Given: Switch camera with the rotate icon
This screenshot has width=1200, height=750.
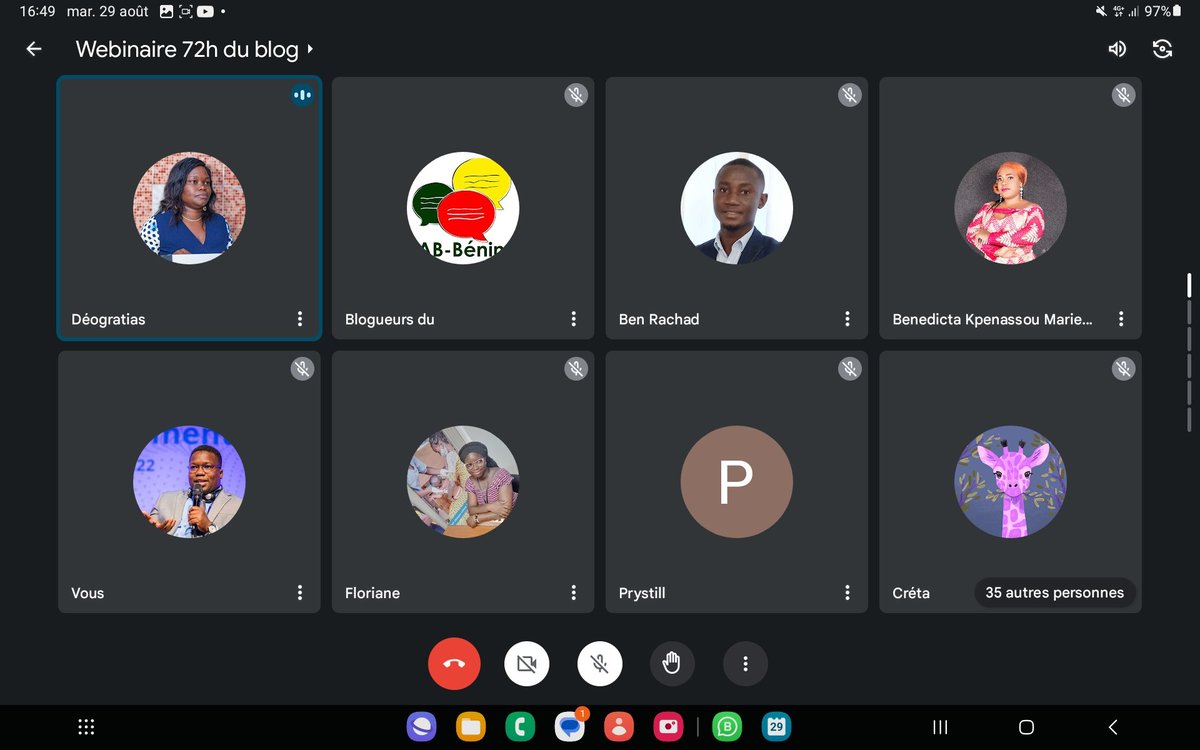Looking at the screenshot, I should 1162,49.
